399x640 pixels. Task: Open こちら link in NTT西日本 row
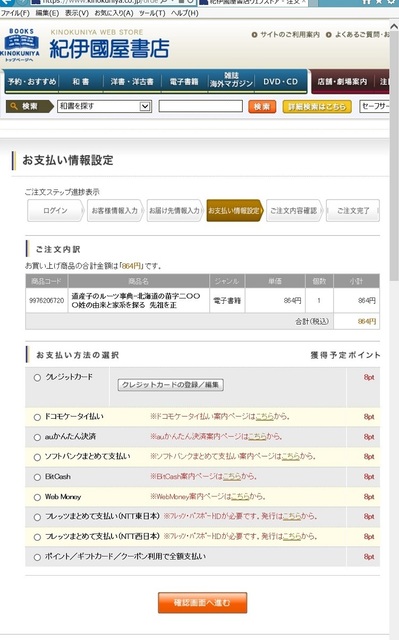pos(292,536)
